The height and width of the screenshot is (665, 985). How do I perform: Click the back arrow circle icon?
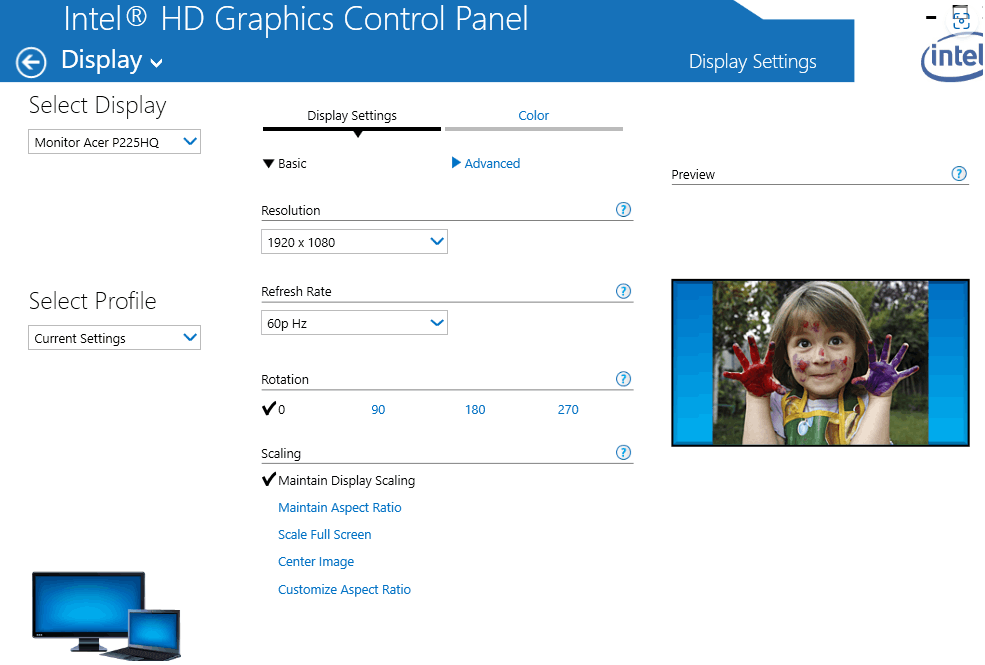[x=31, y=62]
